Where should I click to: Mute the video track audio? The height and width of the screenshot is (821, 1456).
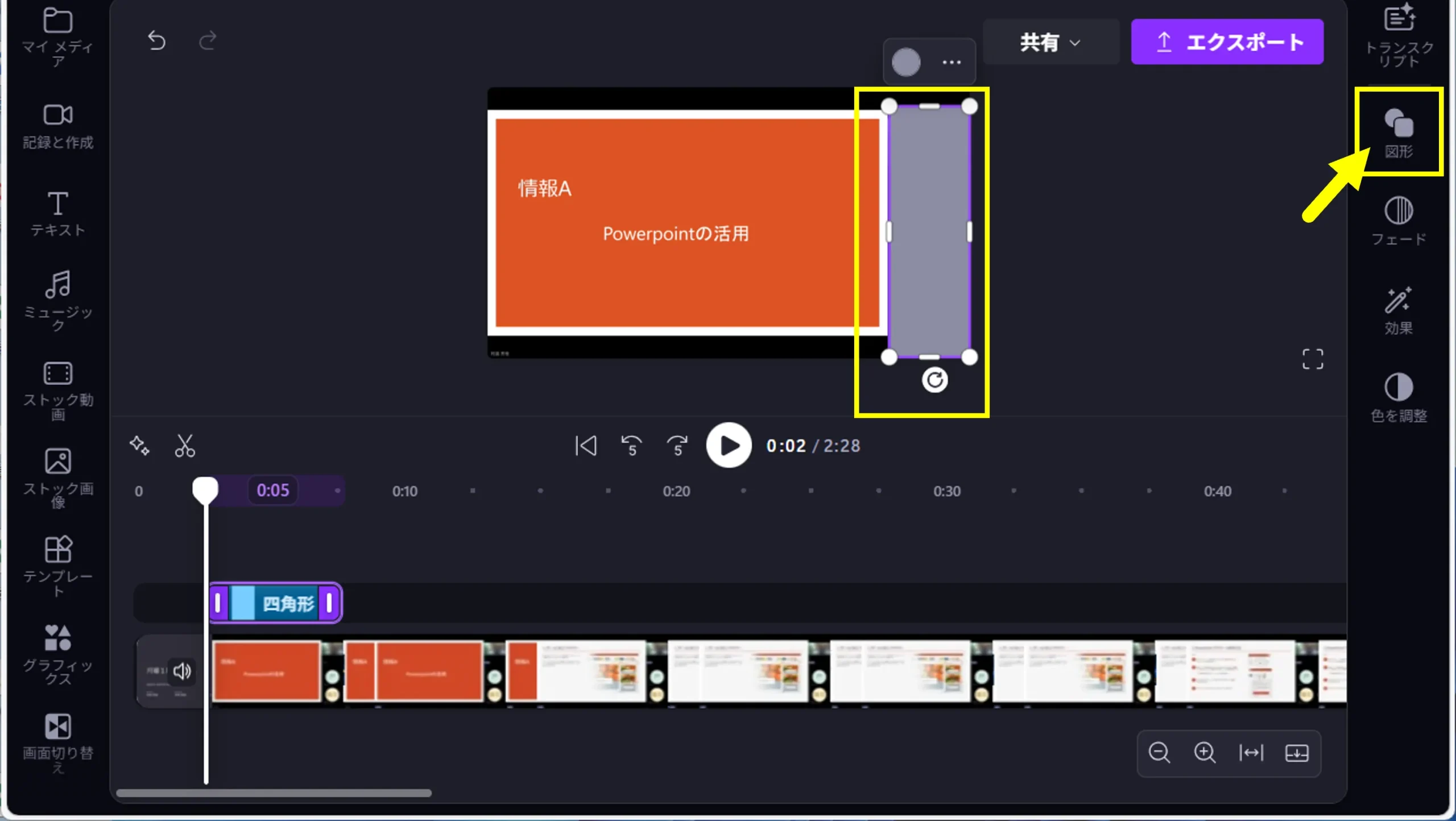tap(182, 671)
